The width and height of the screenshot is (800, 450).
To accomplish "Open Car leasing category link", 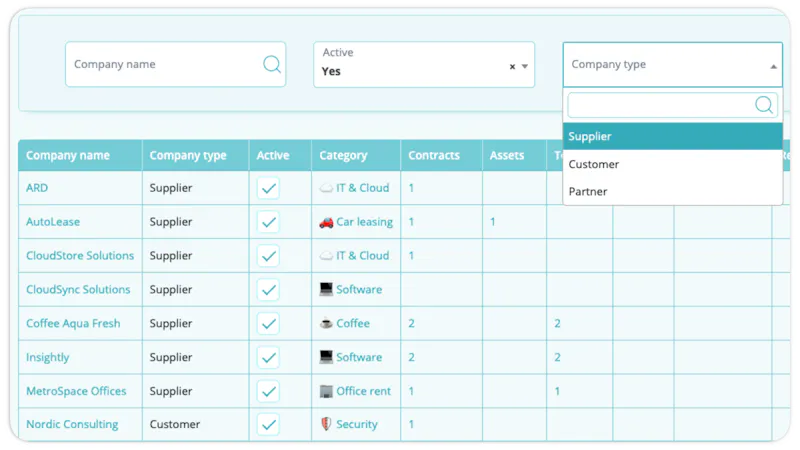I will (364, 222).
